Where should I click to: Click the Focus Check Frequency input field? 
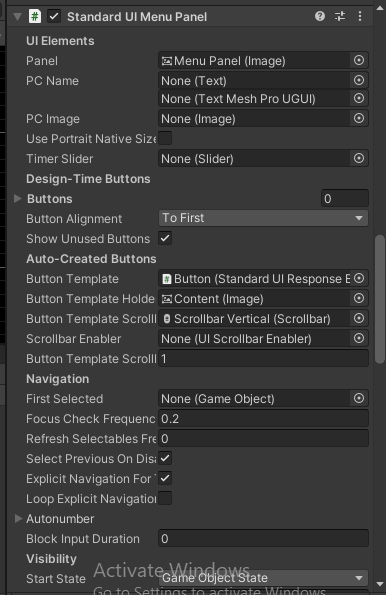[263, 419]
